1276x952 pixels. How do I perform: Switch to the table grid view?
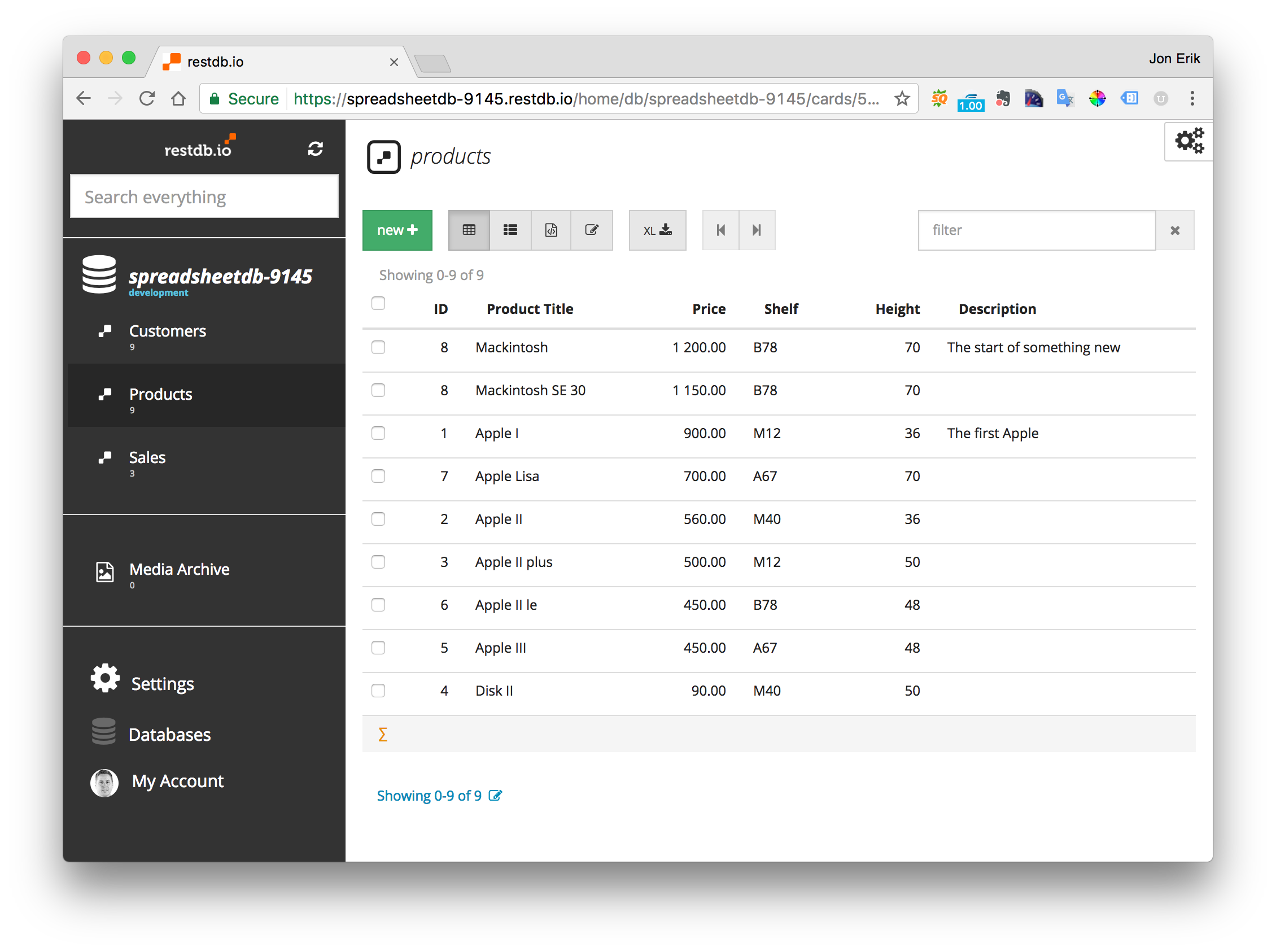[469, 230]
